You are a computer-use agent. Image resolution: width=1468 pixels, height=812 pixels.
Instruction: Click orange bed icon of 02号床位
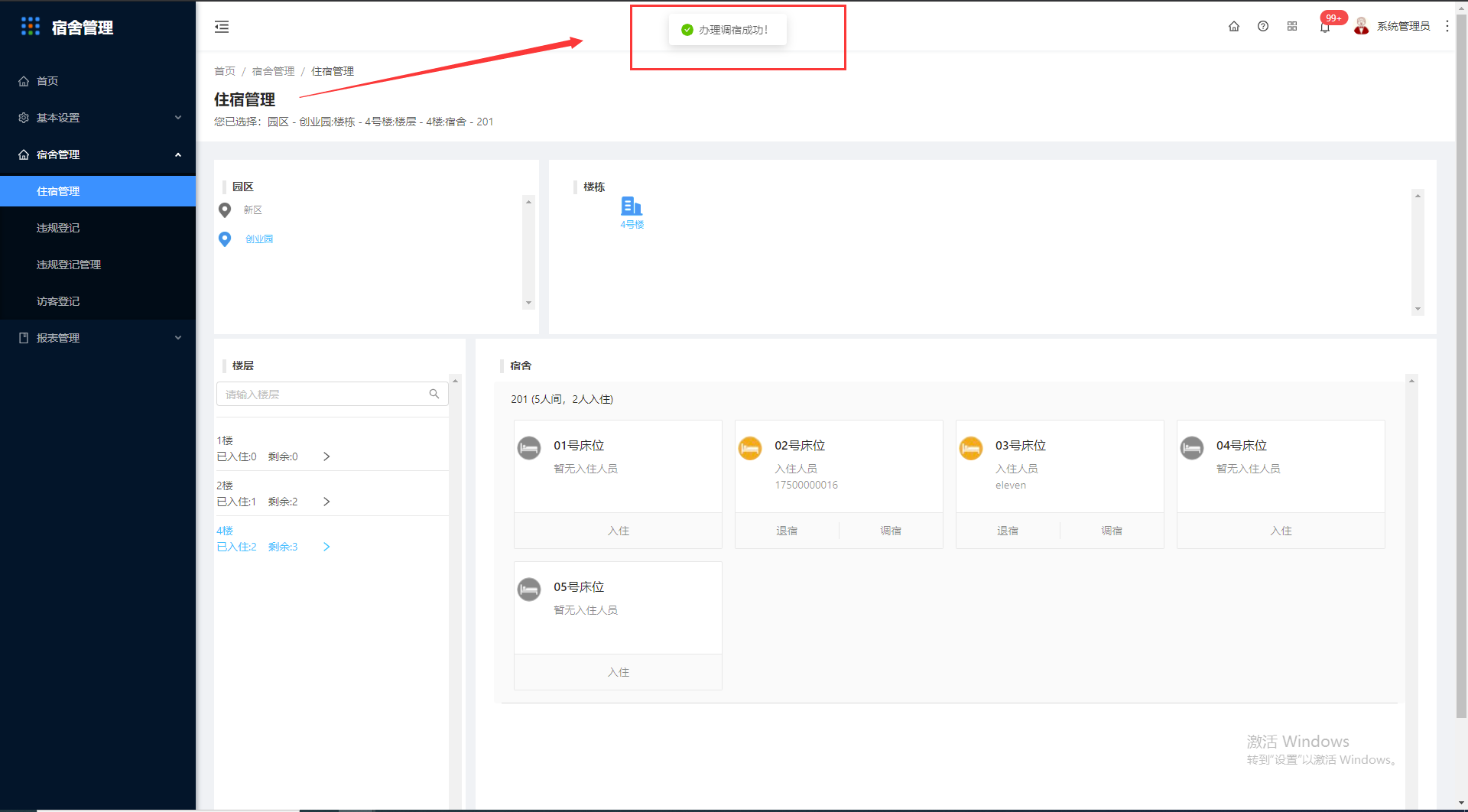point(750,447)
